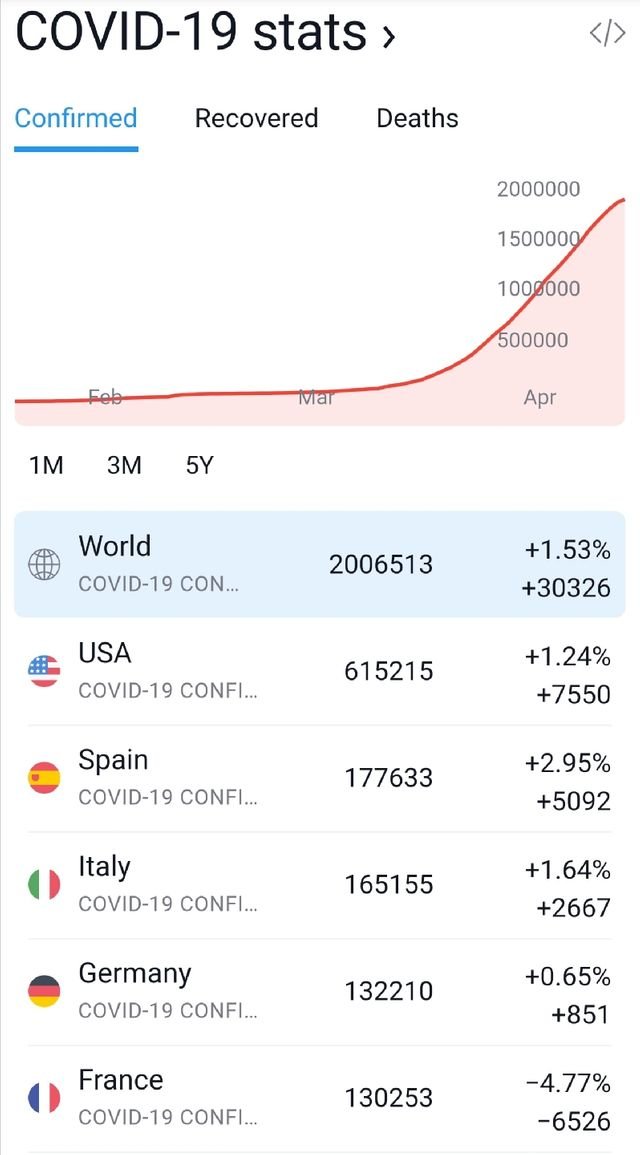
Task: Click the World globe icon
Action: 44,565
